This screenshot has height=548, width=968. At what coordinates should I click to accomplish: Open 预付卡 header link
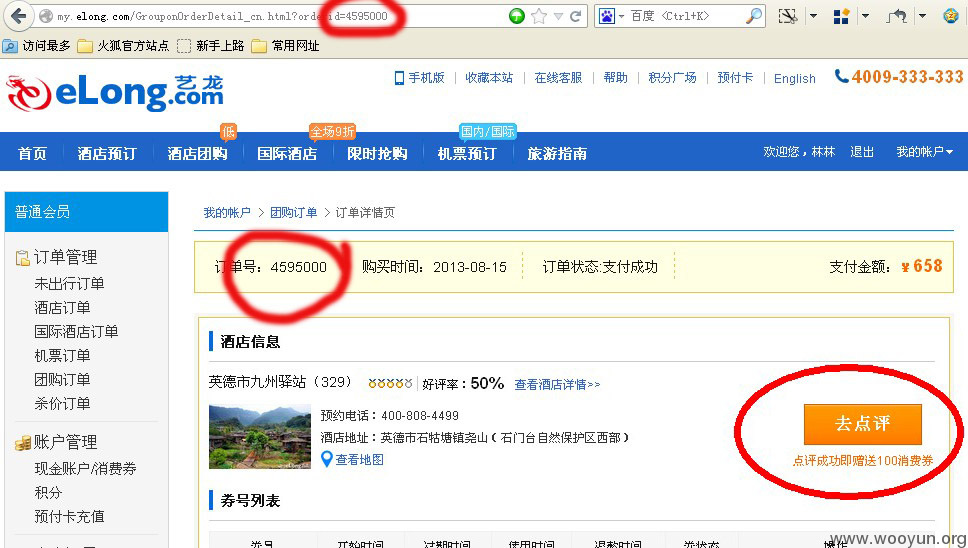click(735, 78)
